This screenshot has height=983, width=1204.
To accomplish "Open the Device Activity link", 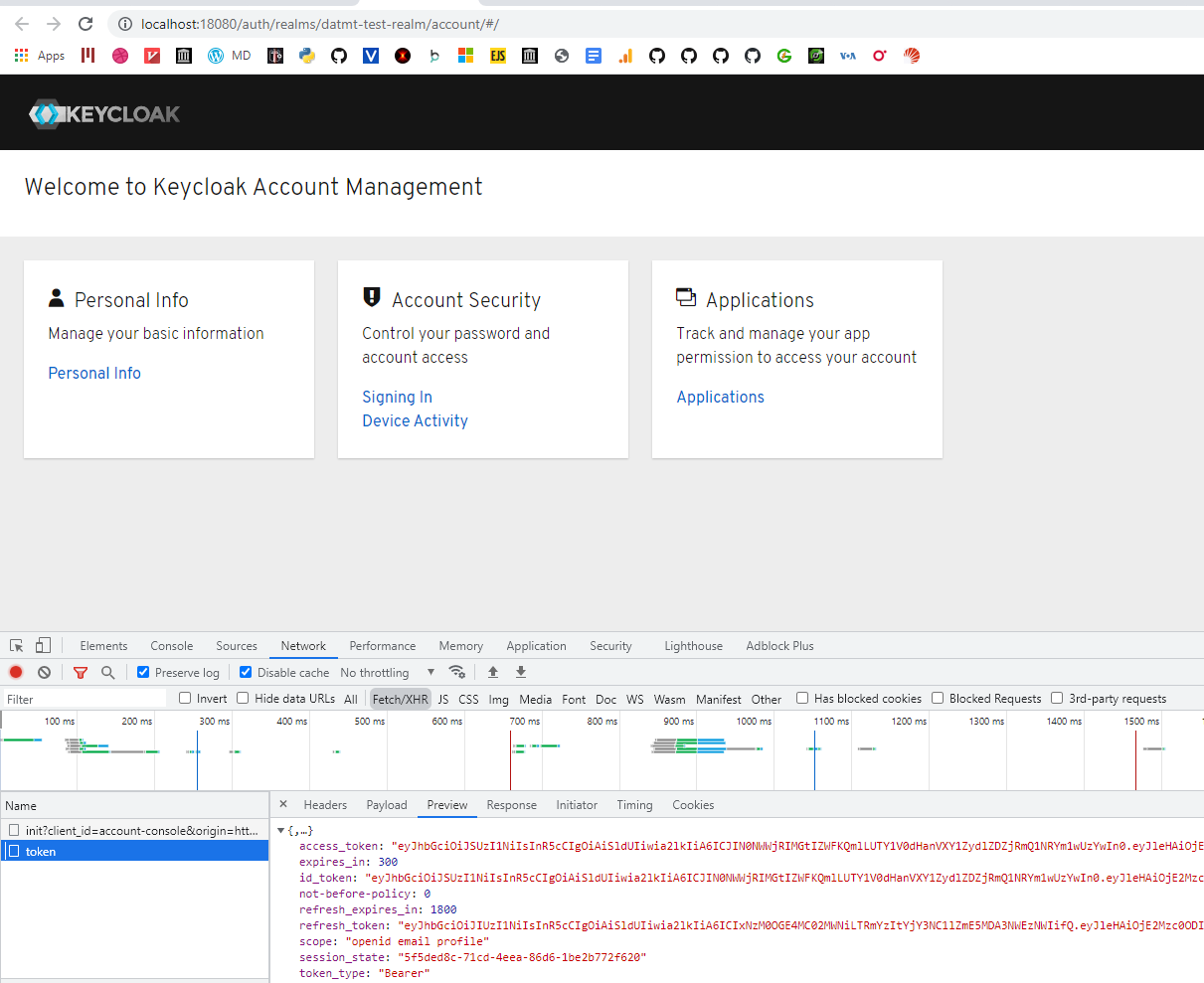I will pos(415,420).
